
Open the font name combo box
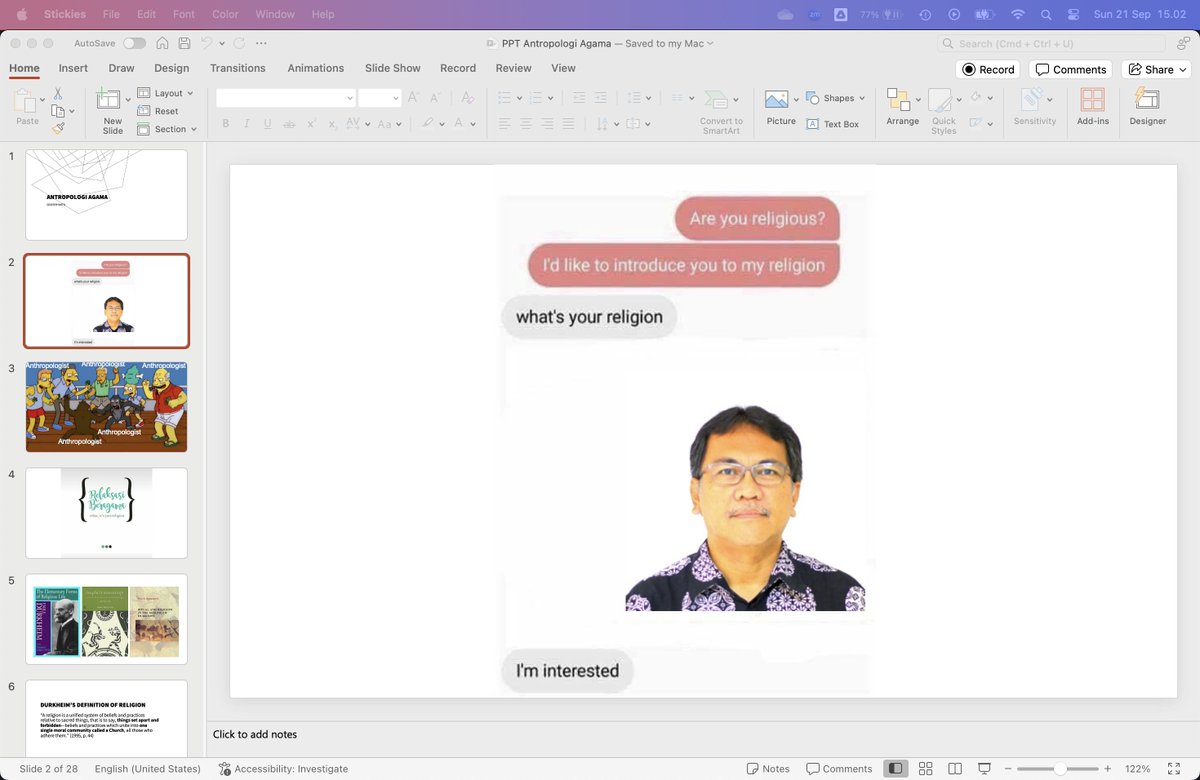[x=286, y=97]
